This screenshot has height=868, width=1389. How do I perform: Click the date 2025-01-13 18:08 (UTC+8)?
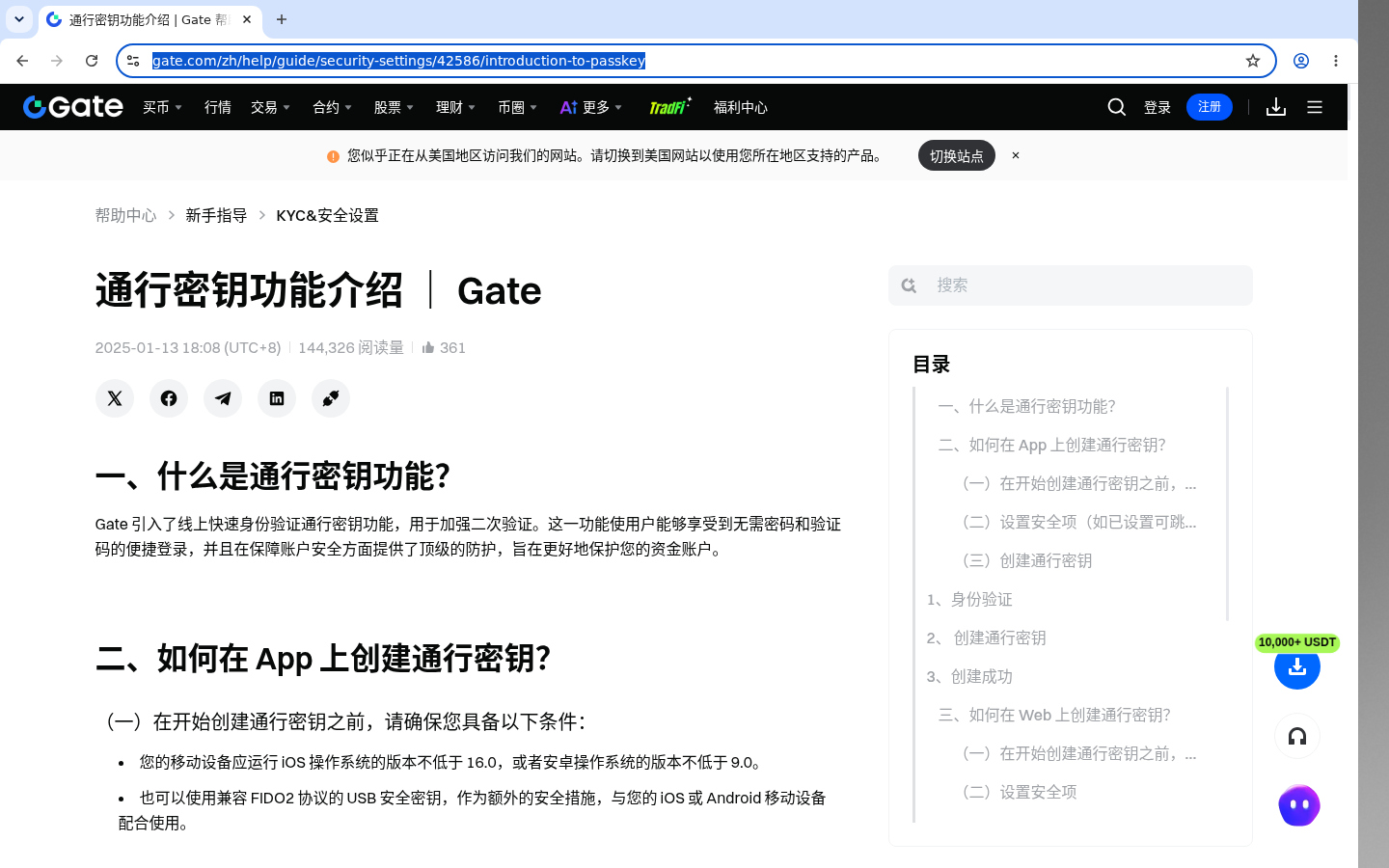coord(188,347)
